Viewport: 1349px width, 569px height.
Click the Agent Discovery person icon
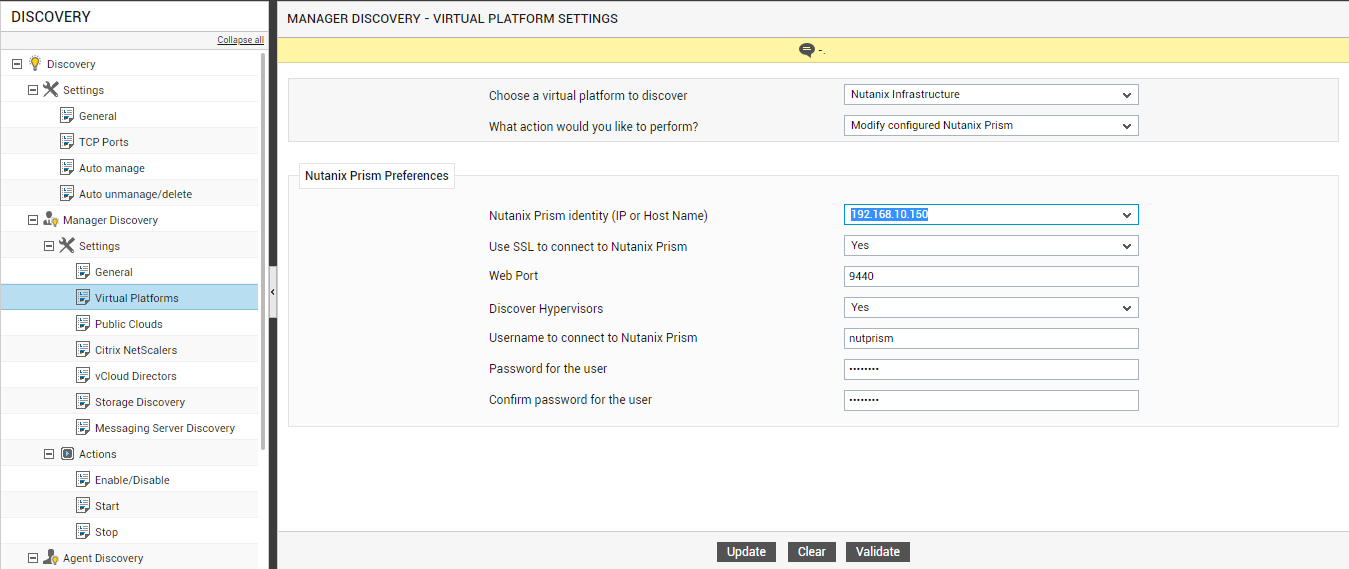pos(50,557)
